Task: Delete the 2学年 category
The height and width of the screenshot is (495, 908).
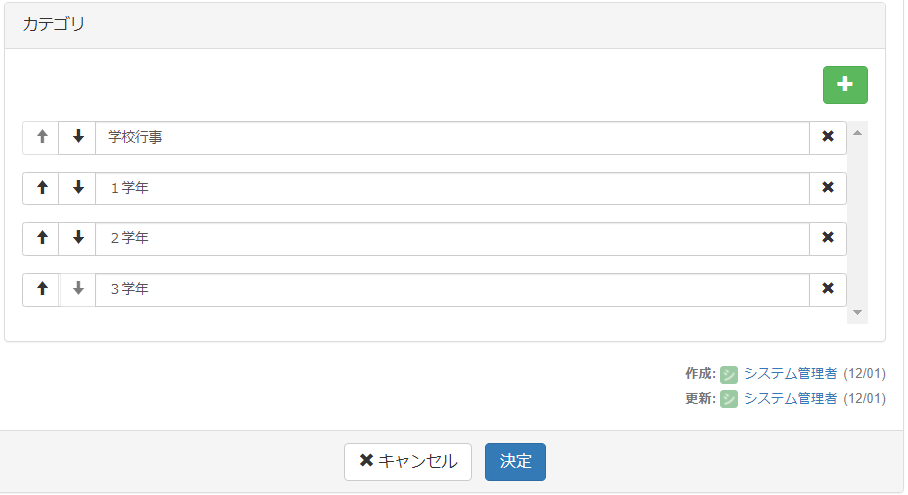Action: (827, 238)
